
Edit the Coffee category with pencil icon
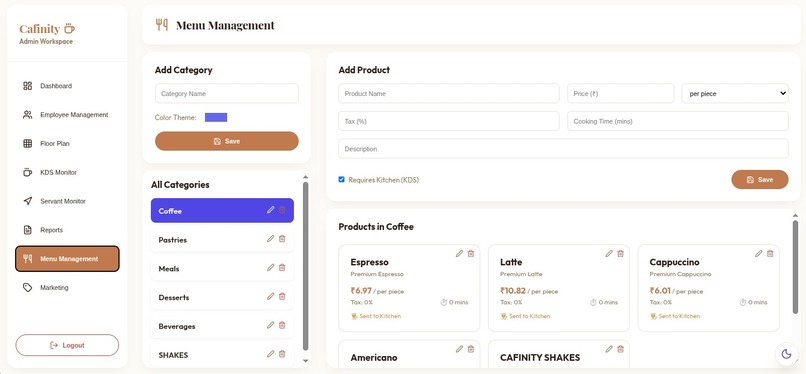[x=270, y=210]
